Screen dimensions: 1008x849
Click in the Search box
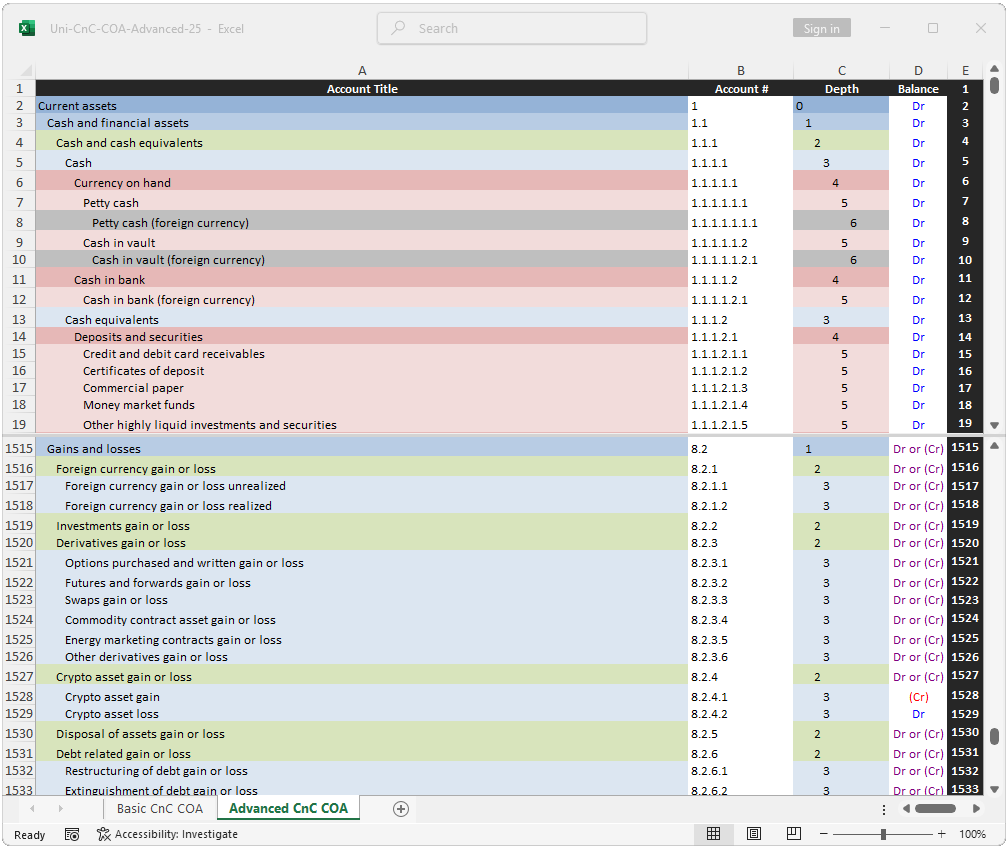512,28
